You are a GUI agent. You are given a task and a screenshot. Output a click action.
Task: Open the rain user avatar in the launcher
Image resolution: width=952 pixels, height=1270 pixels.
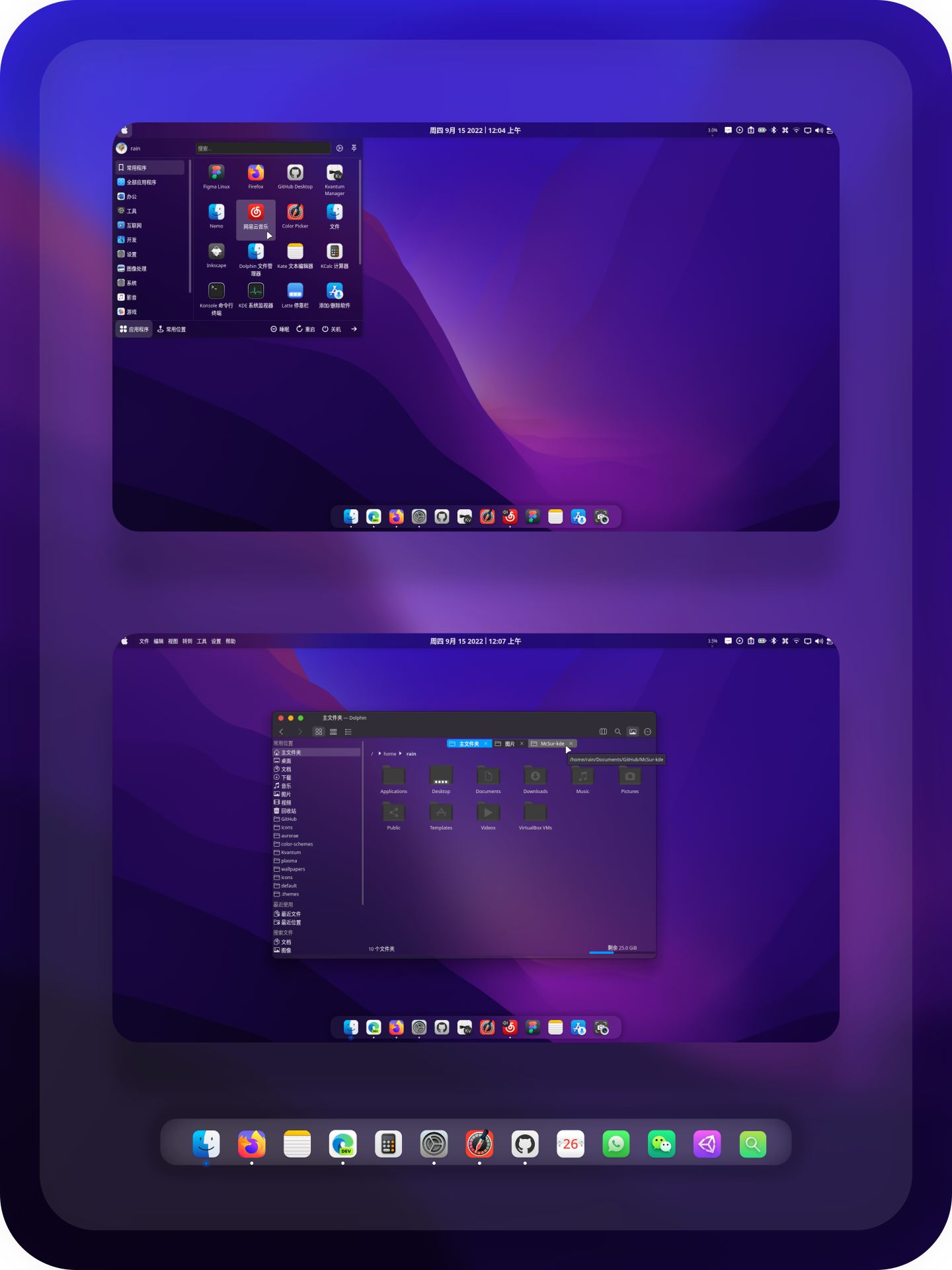[122, 148]
